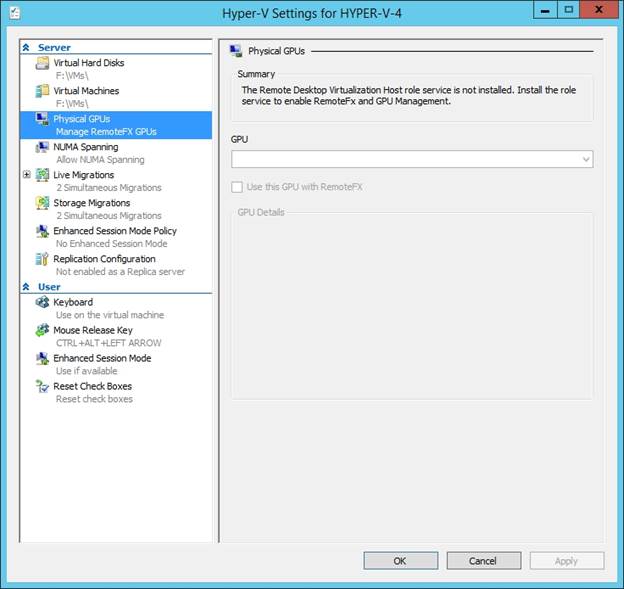
Task: Select Virtual Hard Disks setting
Action: (89, 63)
